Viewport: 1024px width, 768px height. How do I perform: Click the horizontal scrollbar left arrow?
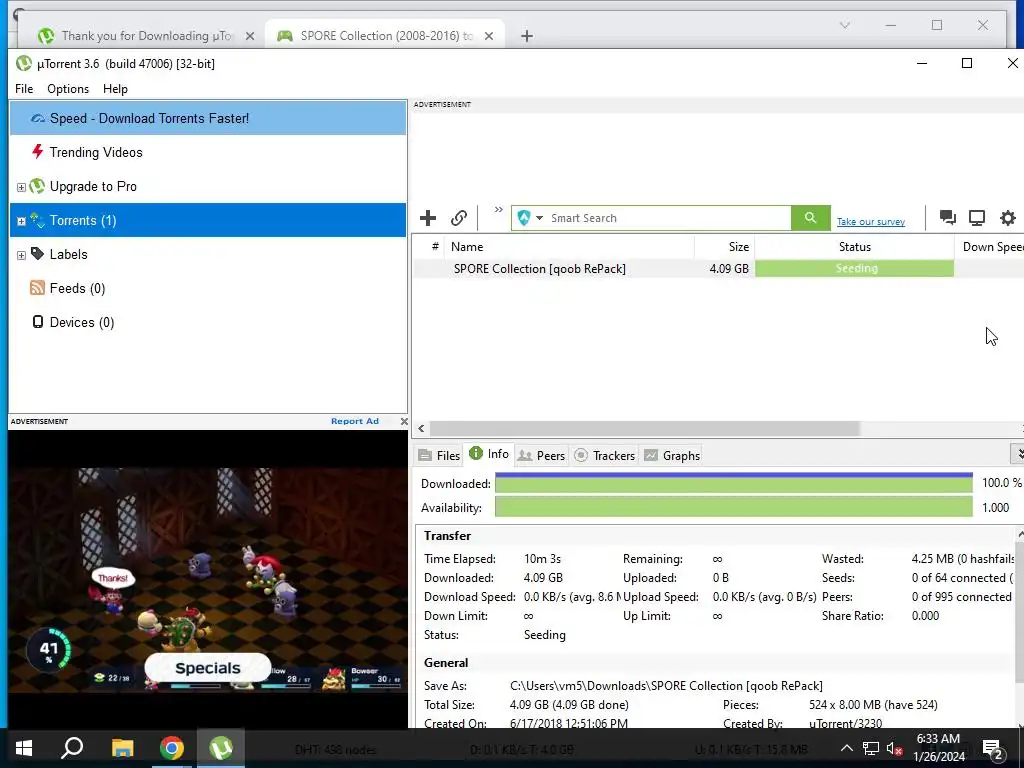point(421,428)
